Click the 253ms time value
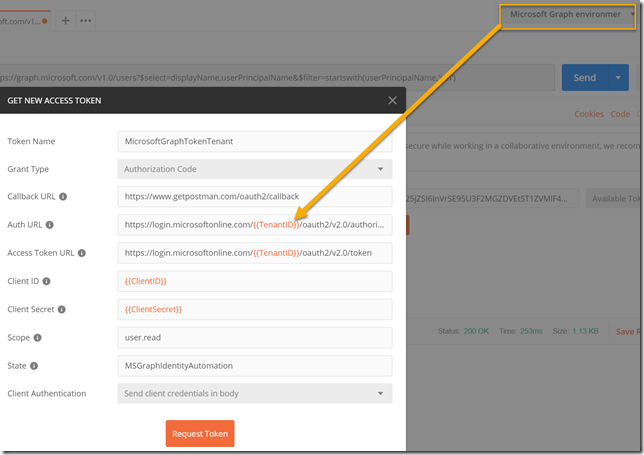 [531, 331]
